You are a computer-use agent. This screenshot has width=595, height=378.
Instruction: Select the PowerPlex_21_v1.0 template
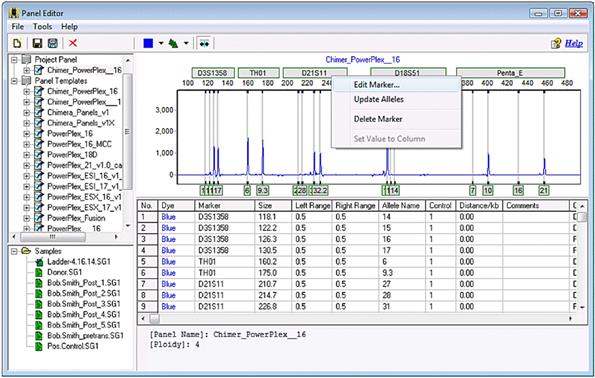84,165
